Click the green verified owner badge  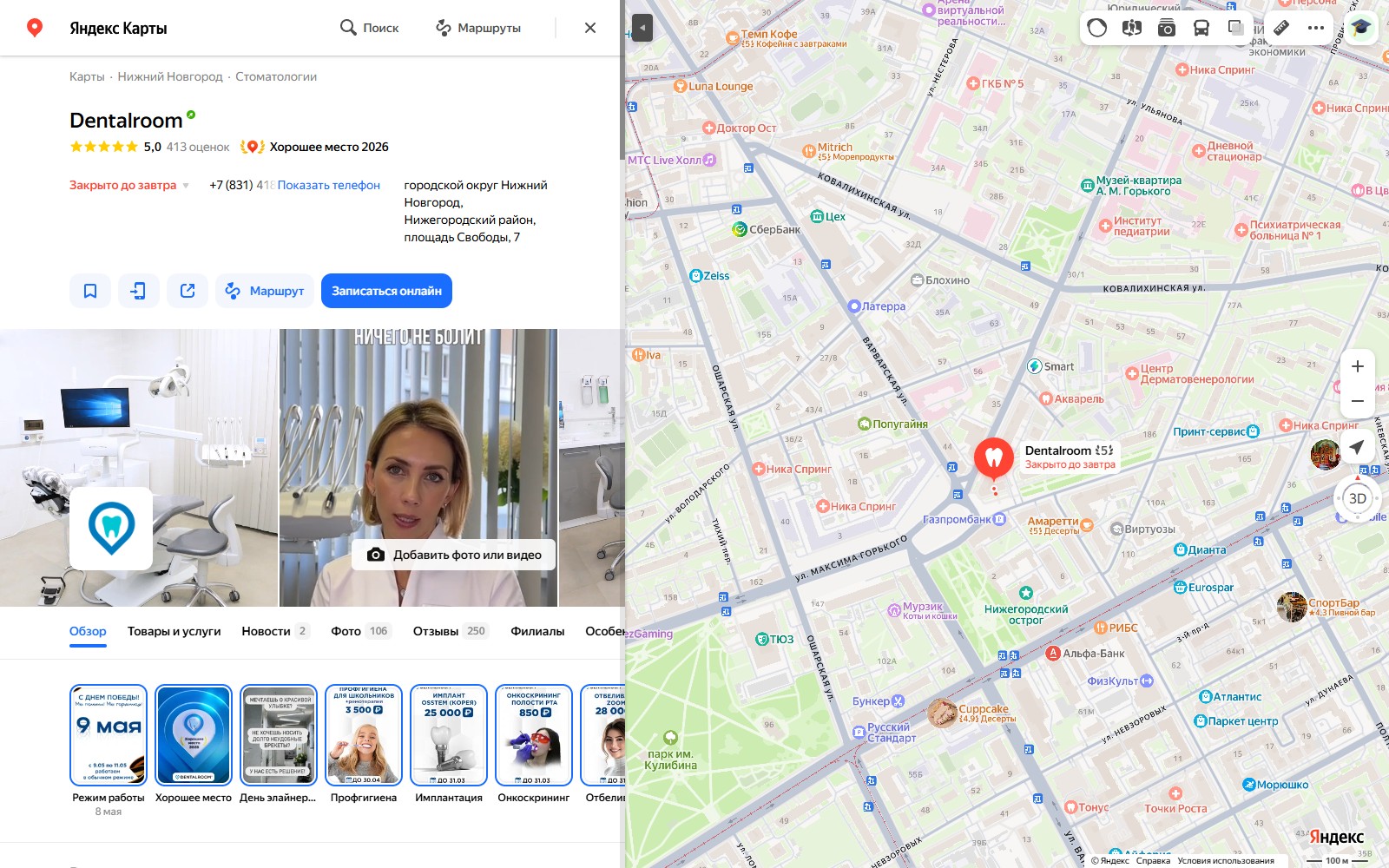(x=191, y=115)
